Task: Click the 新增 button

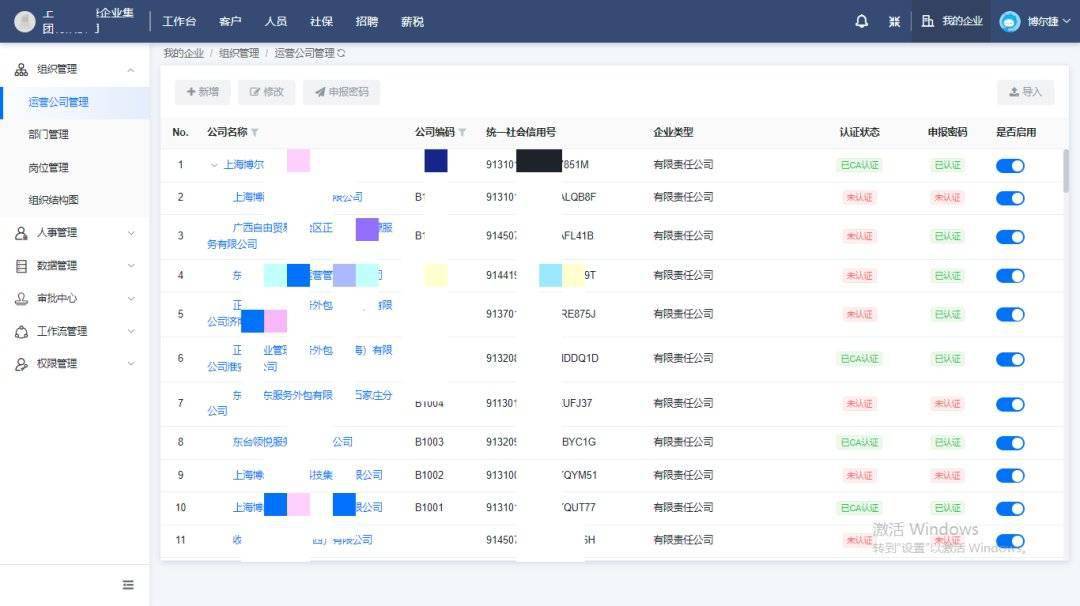Action: point(202,92)
